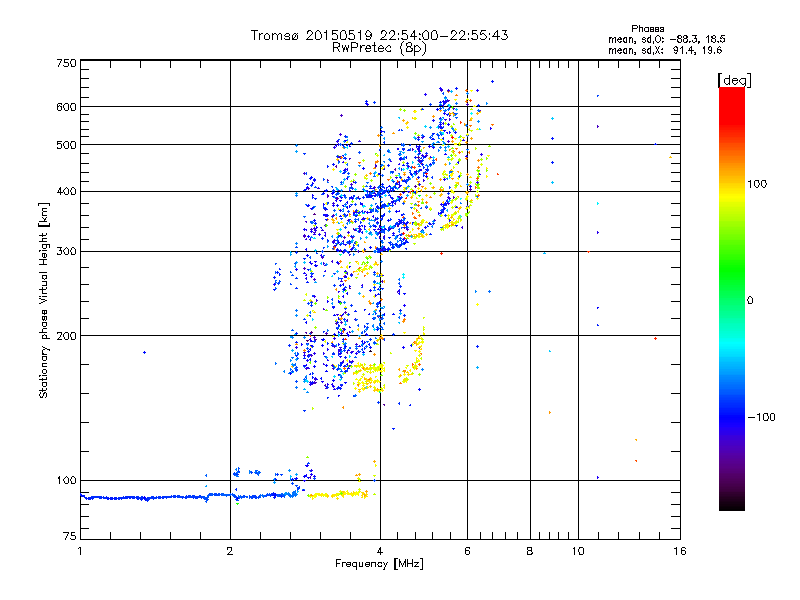Viewport: 800px width, 600px height.
Task: Click the colorbar label 100
Action: (757, 184)
